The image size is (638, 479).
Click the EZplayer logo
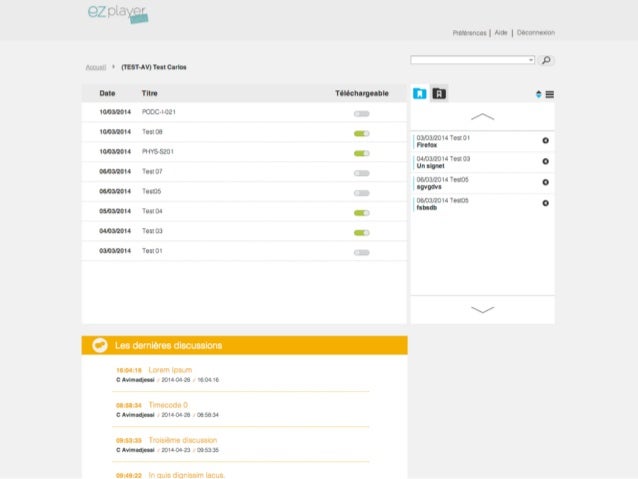pos(118,14)
